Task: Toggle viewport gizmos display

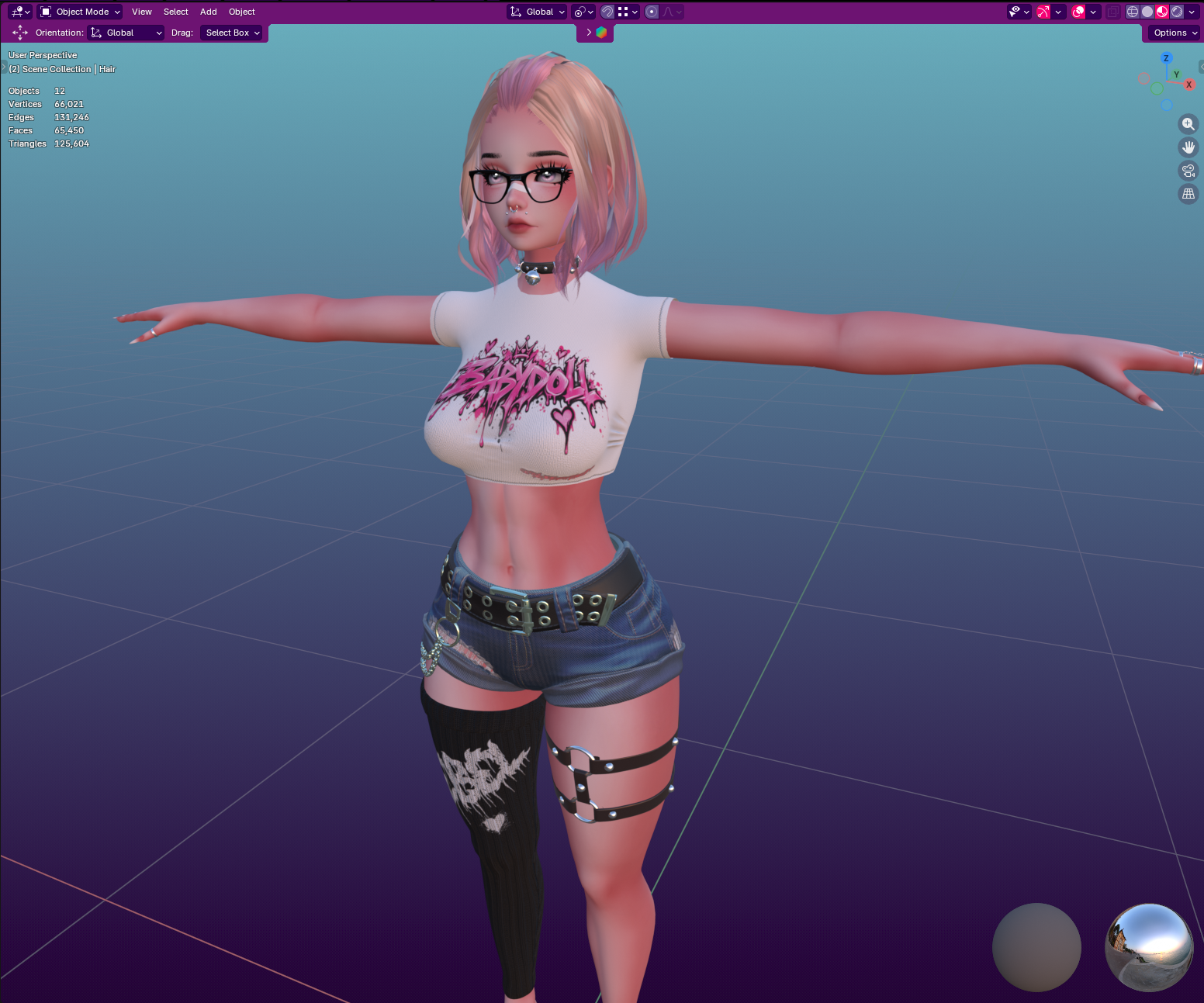Action: click(x=1043, y=12)
